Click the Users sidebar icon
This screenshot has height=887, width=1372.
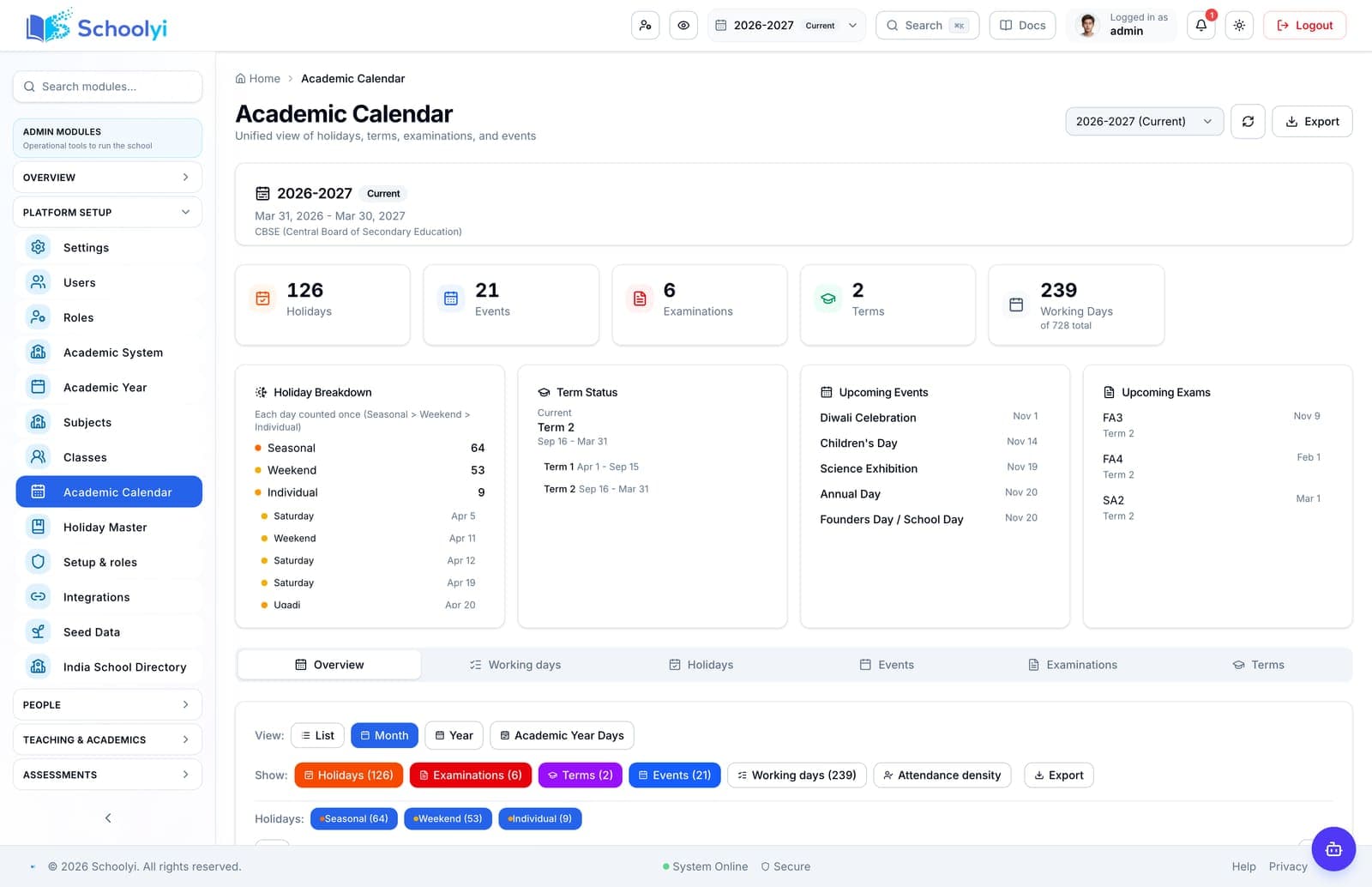[38, 282]
